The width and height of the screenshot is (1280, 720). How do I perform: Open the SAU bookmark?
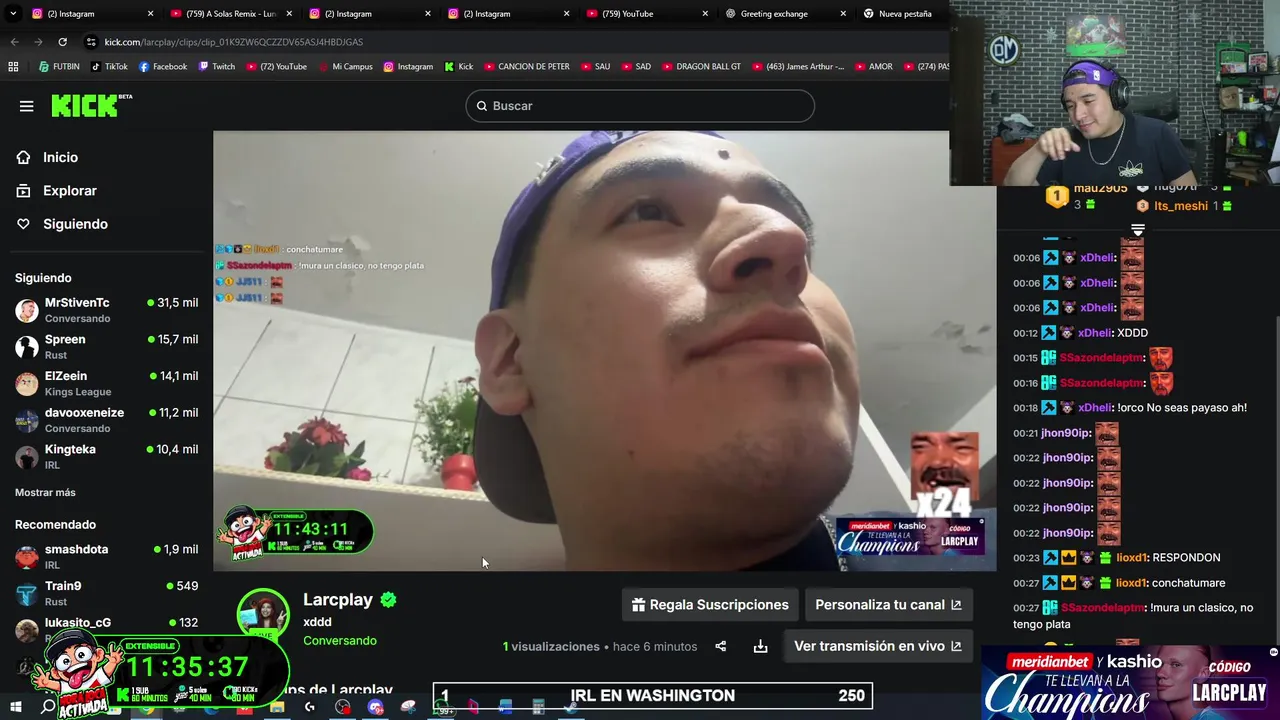[595, 67]
